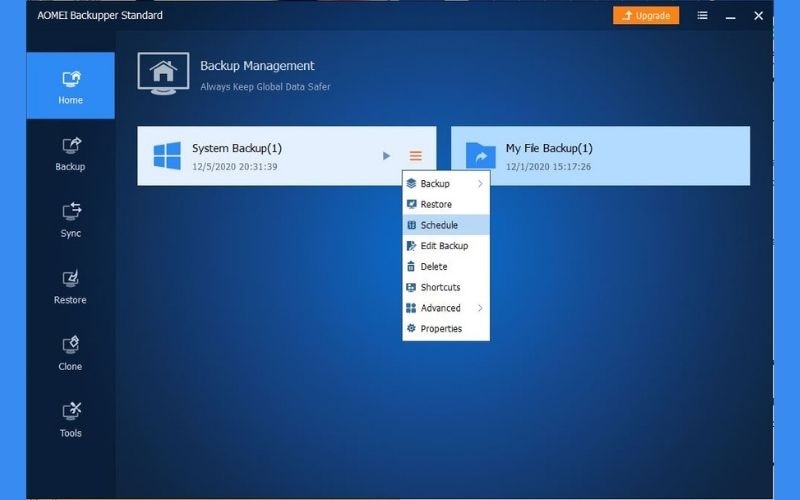Viewport: 800px width, 500px height.
Task: Click the folder icon of My File Backup
Action: click(x=481, y=156)
